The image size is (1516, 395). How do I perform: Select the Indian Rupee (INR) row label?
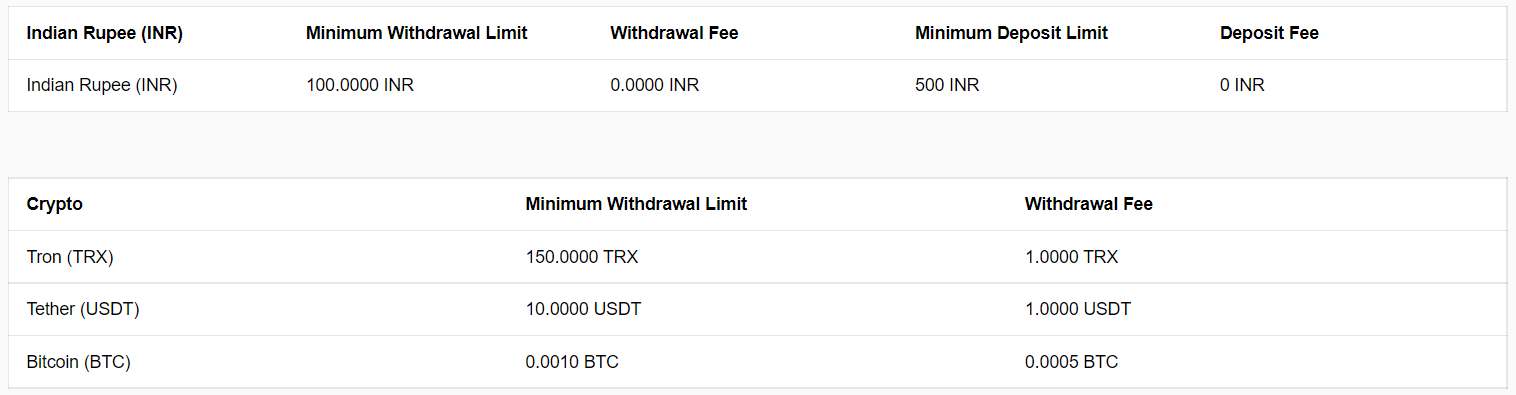click(x=102, y=85)
